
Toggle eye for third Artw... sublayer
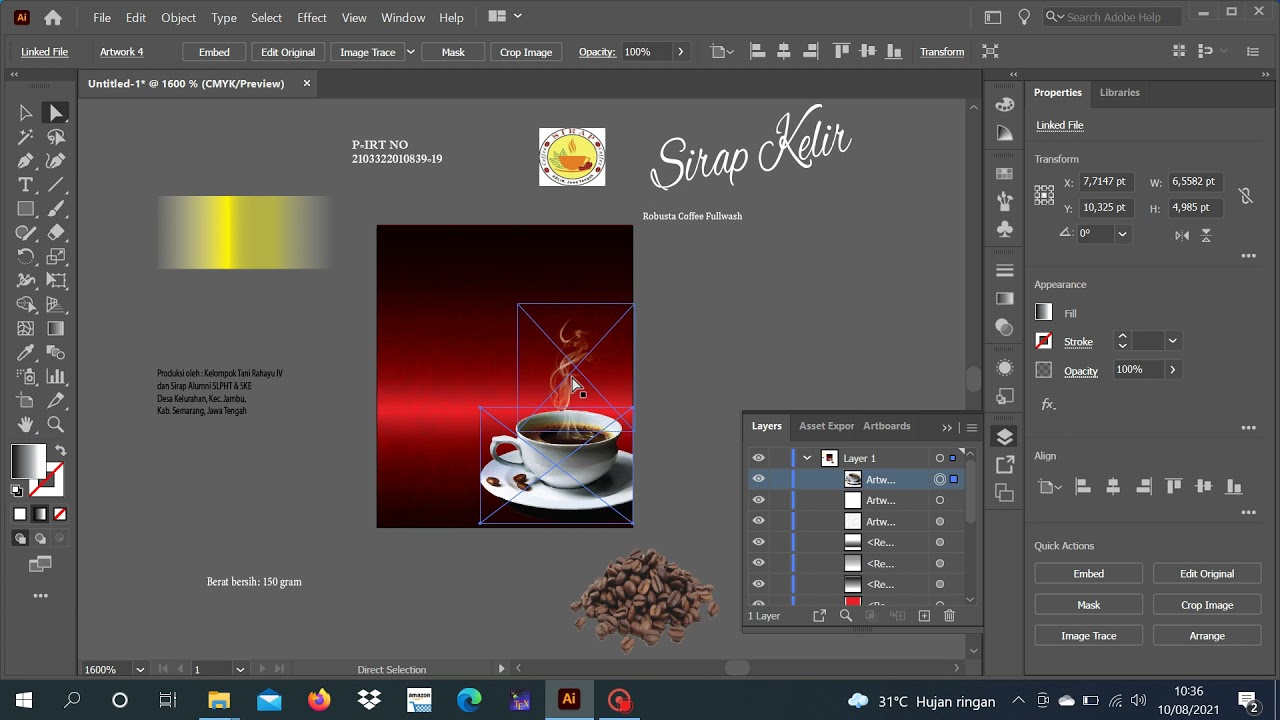[x=758, y=521]
